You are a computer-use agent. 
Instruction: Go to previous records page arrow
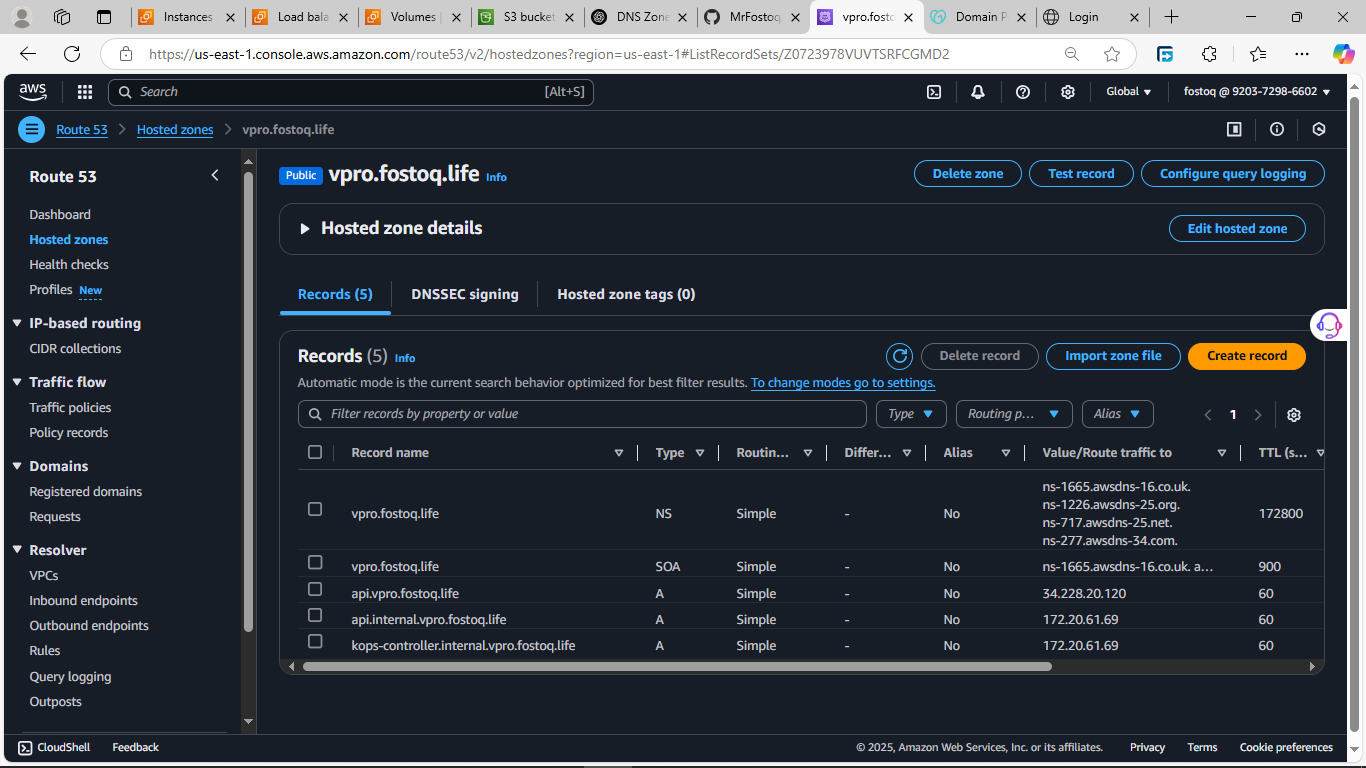click(x=1208, y=415)
